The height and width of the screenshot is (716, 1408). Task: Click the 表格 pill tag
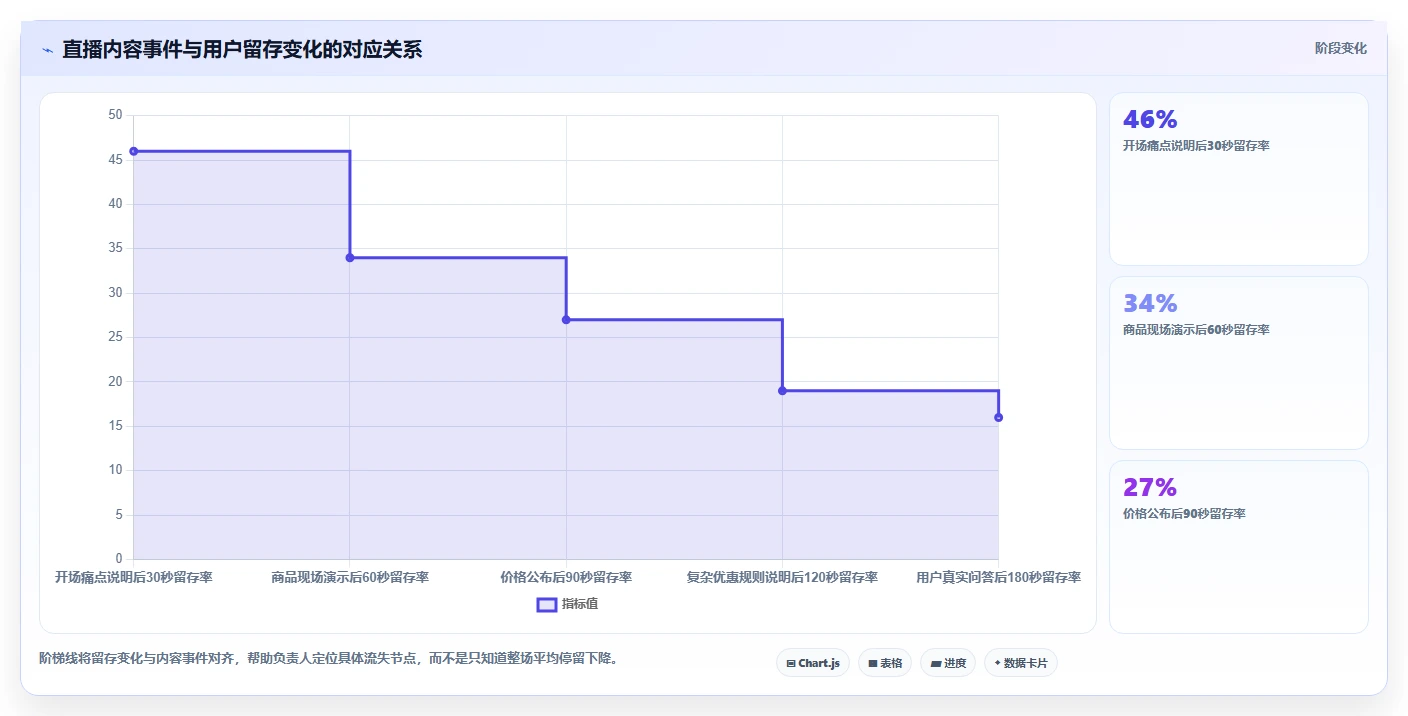point(885,663)
